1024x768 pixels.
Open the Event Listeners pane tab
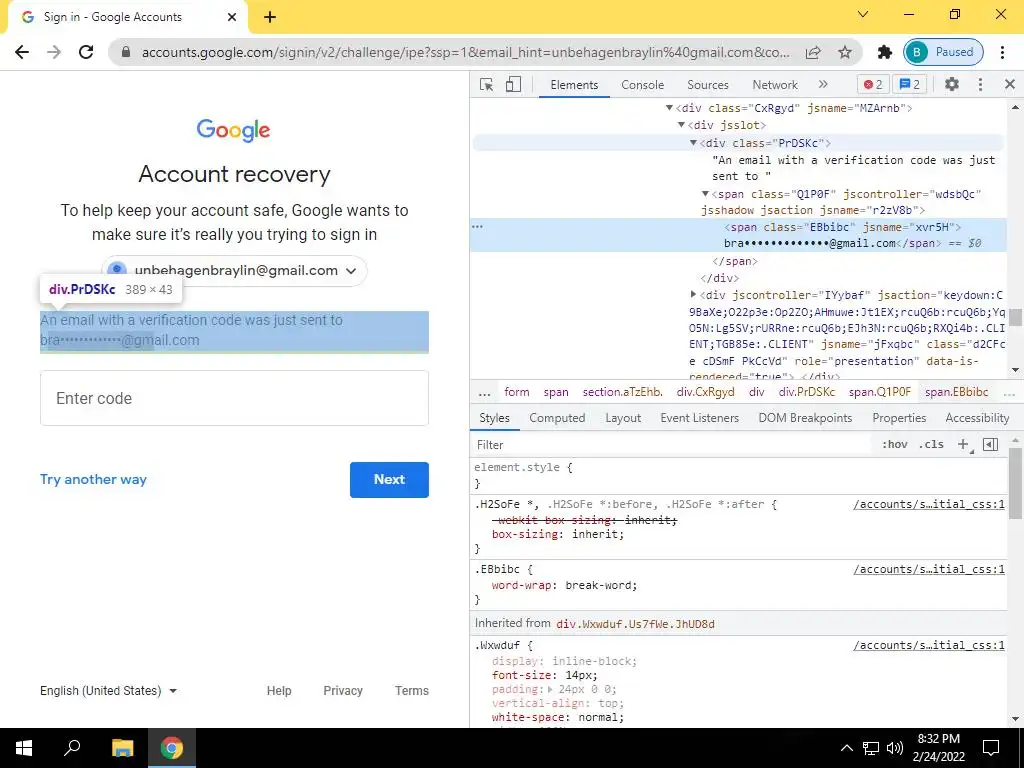pyautogui.click(x=699, y=418)
